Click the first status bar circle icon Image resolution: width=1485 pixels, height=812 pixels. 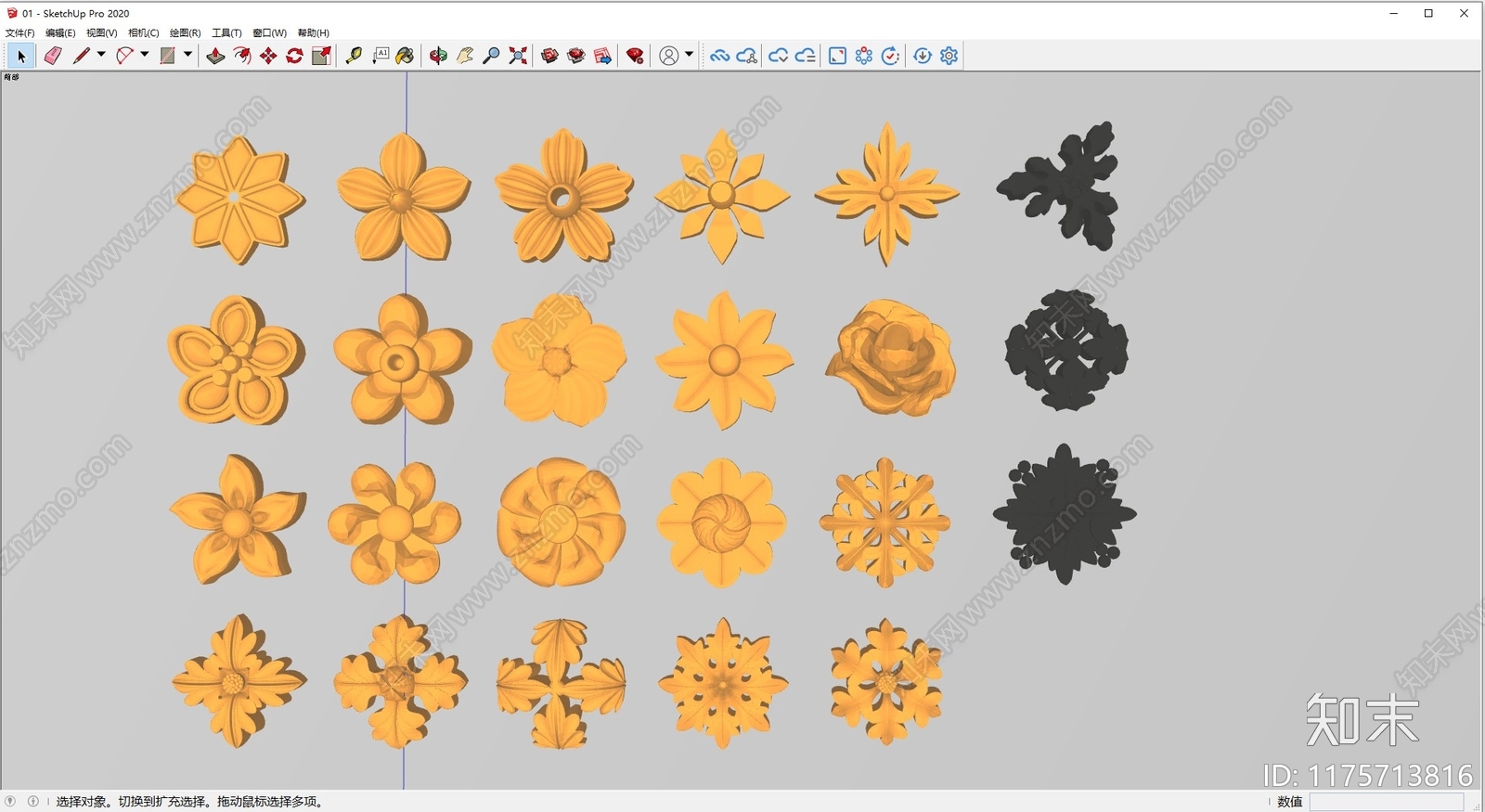11,801
